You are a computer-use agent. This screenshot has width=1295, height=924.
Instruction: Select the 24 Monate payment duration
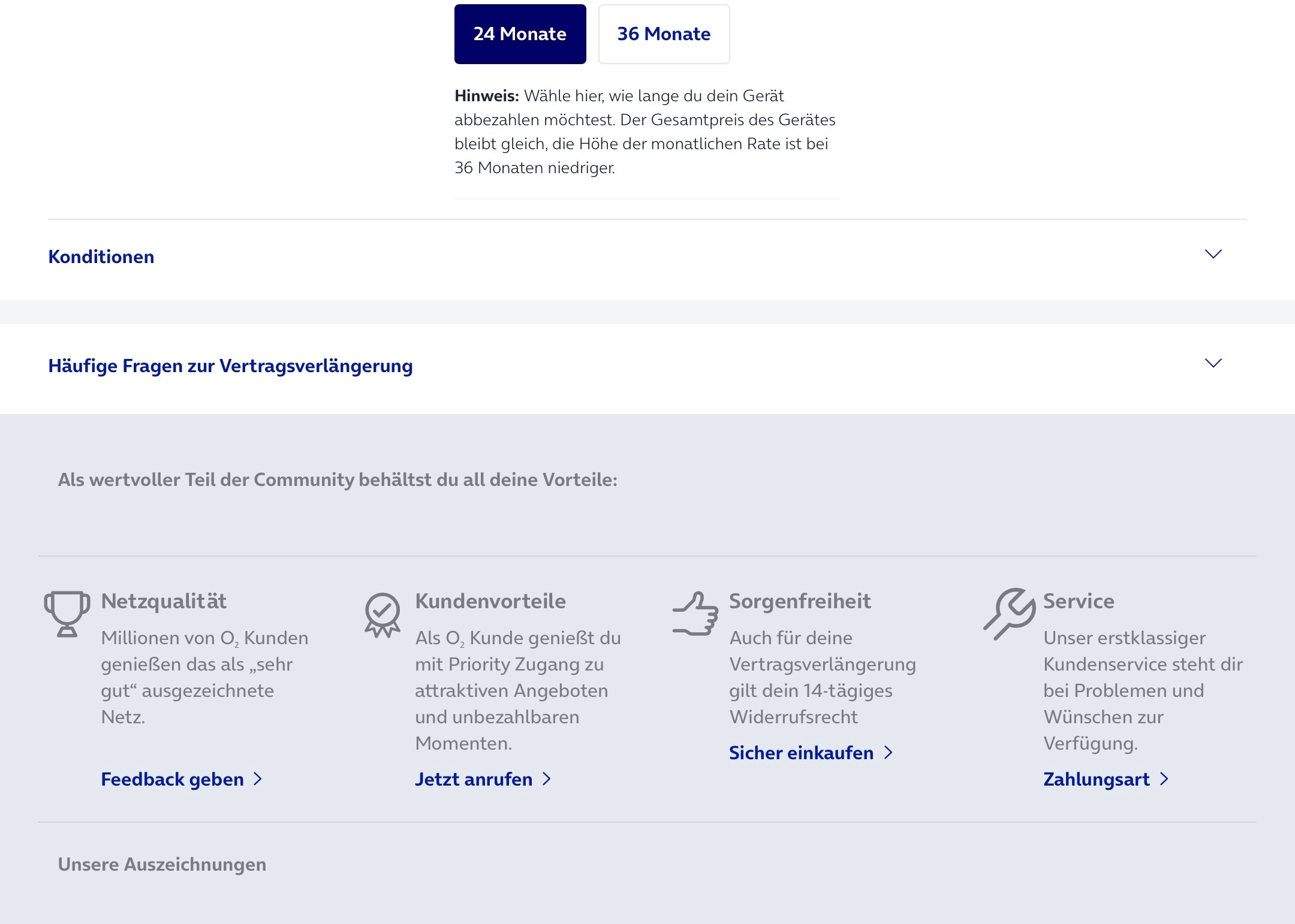[520, 34]
